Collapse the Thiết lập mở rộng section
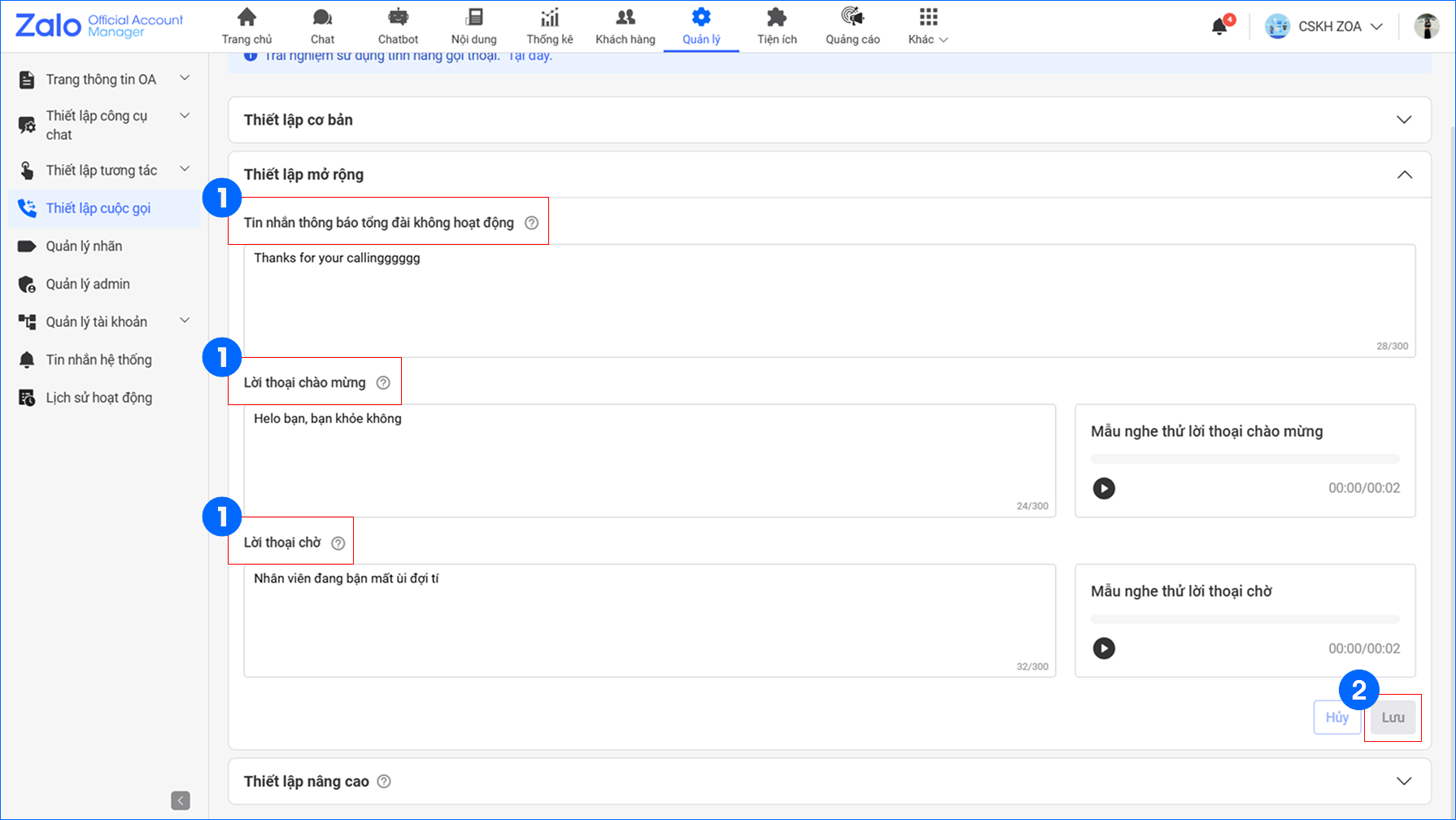 coord(1404,175)
